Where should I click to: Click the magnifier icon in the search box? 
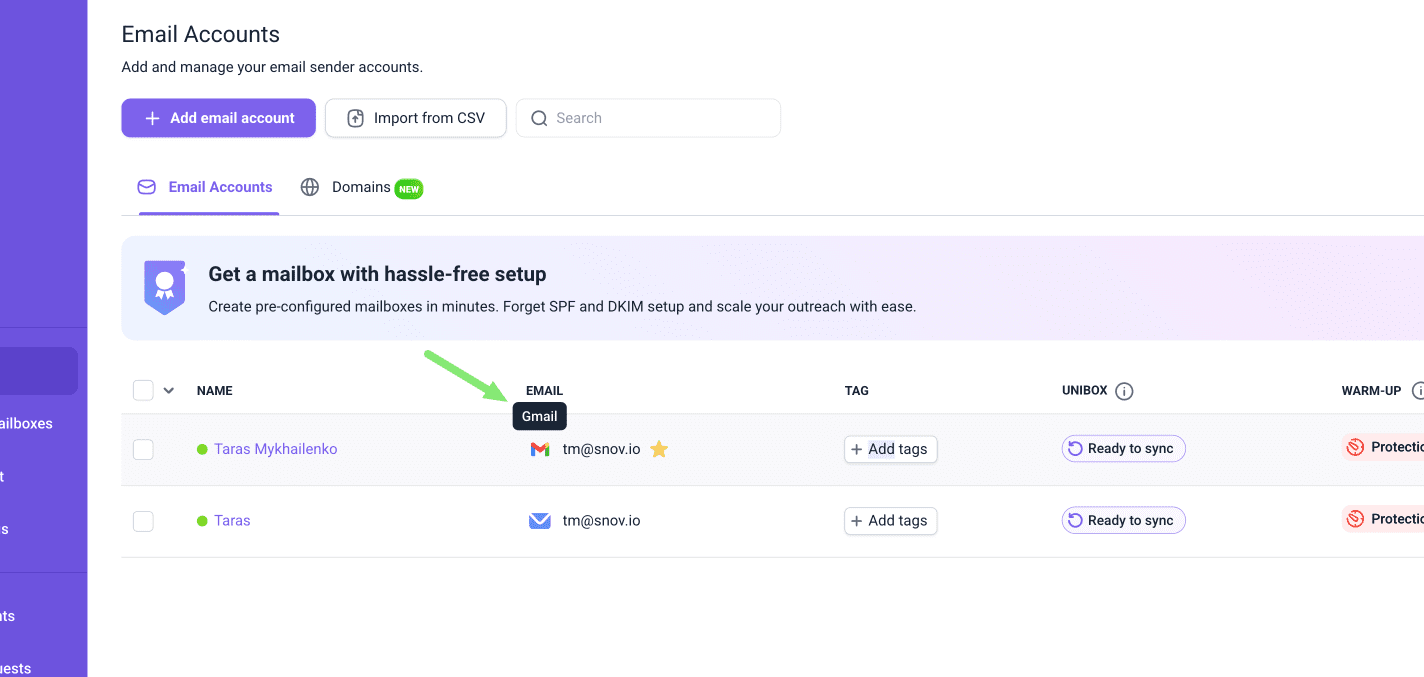coord(539,118)
